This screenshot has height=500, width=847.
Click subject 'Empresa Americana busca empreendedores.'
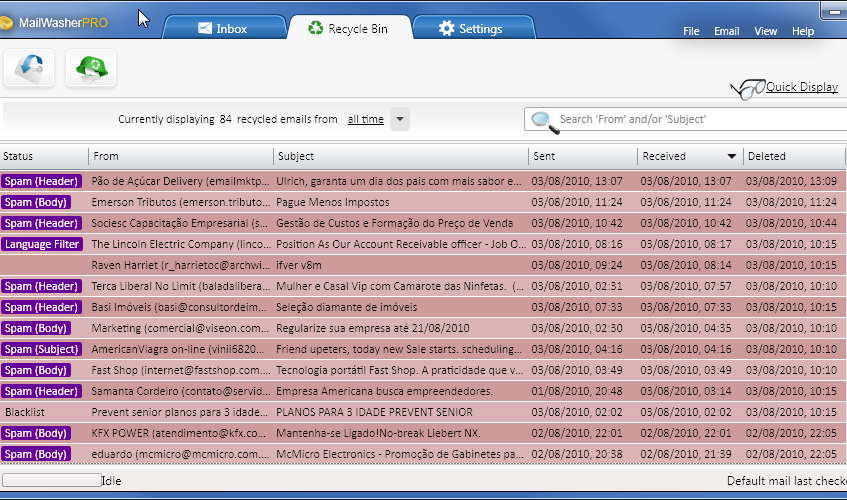tap(385, 391)
